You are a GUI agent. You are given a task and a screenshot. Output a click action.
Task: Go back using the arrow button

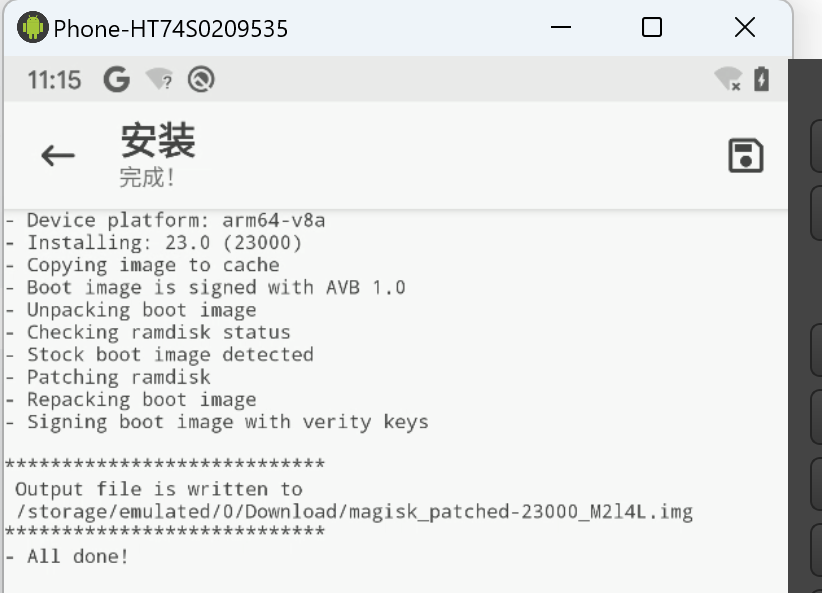(58, 155)
